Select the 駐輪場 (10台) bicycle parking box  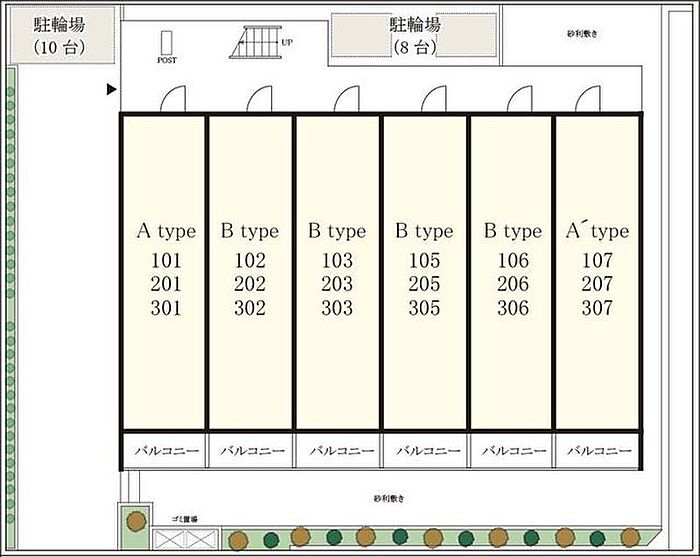[59, 33]
